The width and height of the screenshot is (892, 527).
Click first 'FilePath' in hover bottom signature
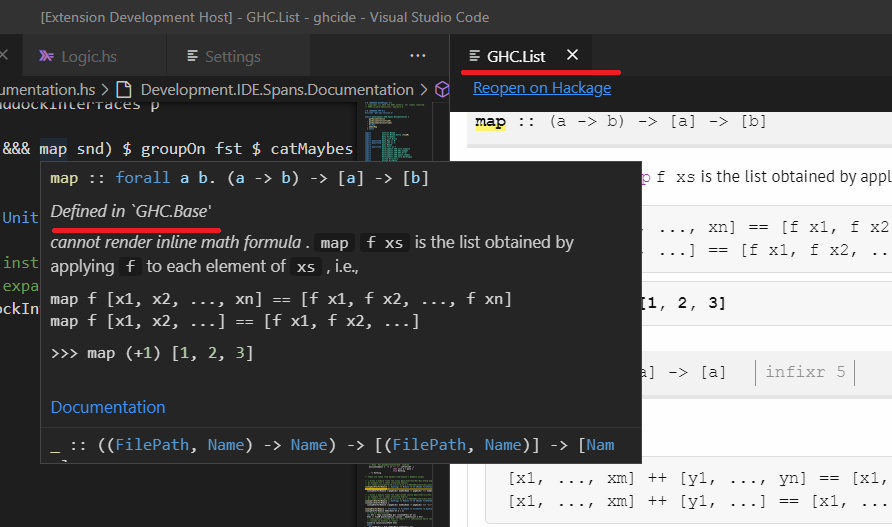point(152,445)
